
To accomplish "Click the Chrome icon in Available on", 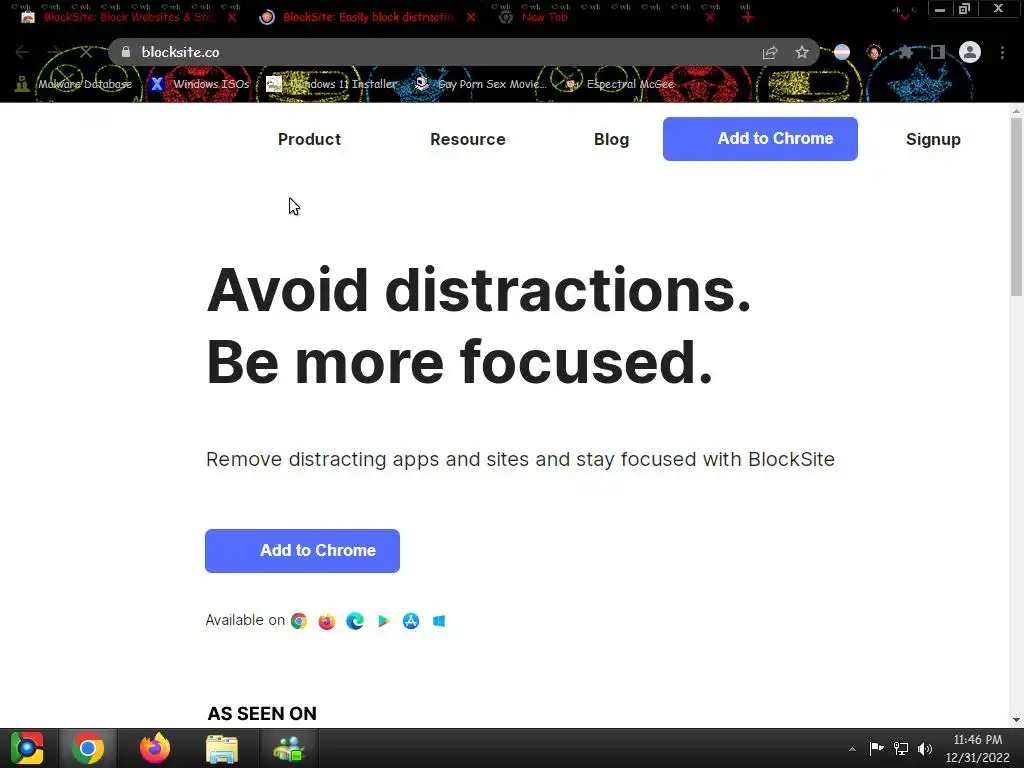I will pyautogui.click(x=299, y=621).
